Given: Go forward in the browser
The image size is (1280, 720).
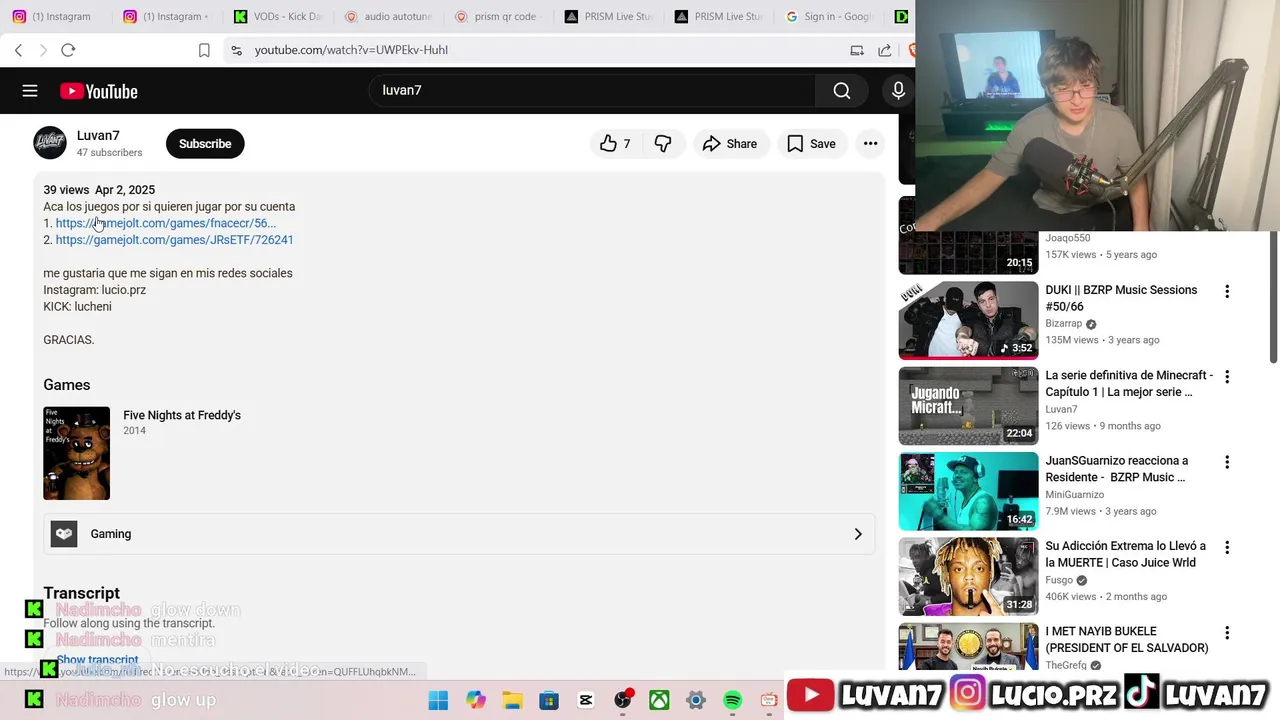Looking at the screenshot, I should coord(43,50).
